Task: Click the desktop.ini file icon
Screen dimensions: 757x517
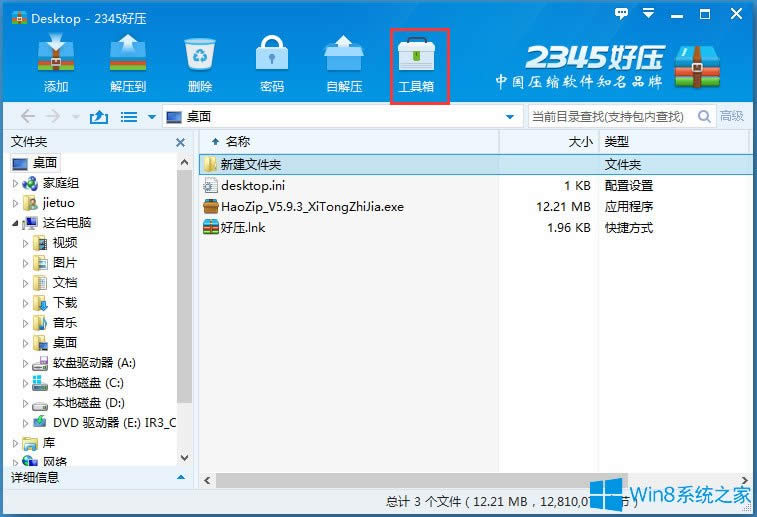Action: [x=211, y=185]
